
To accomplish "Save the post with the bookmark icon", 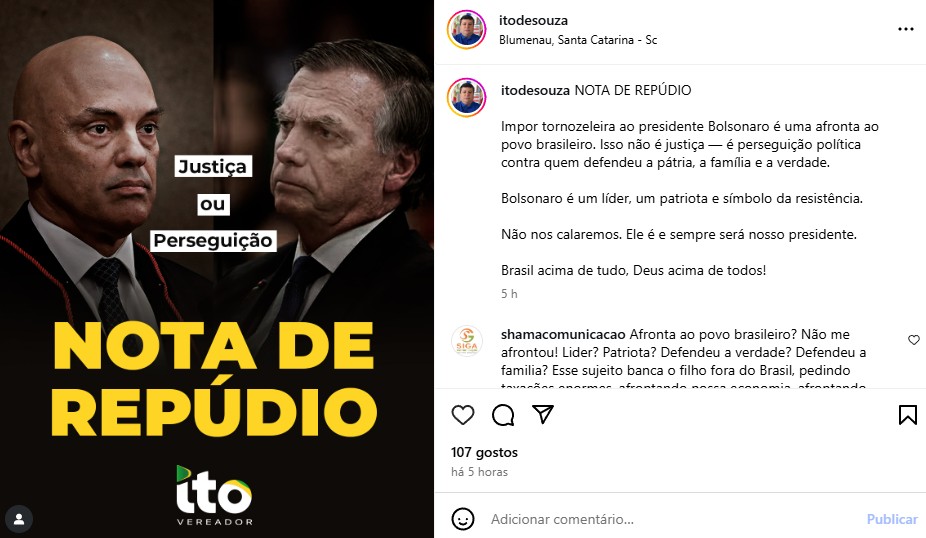I will [x=908, y=415].
